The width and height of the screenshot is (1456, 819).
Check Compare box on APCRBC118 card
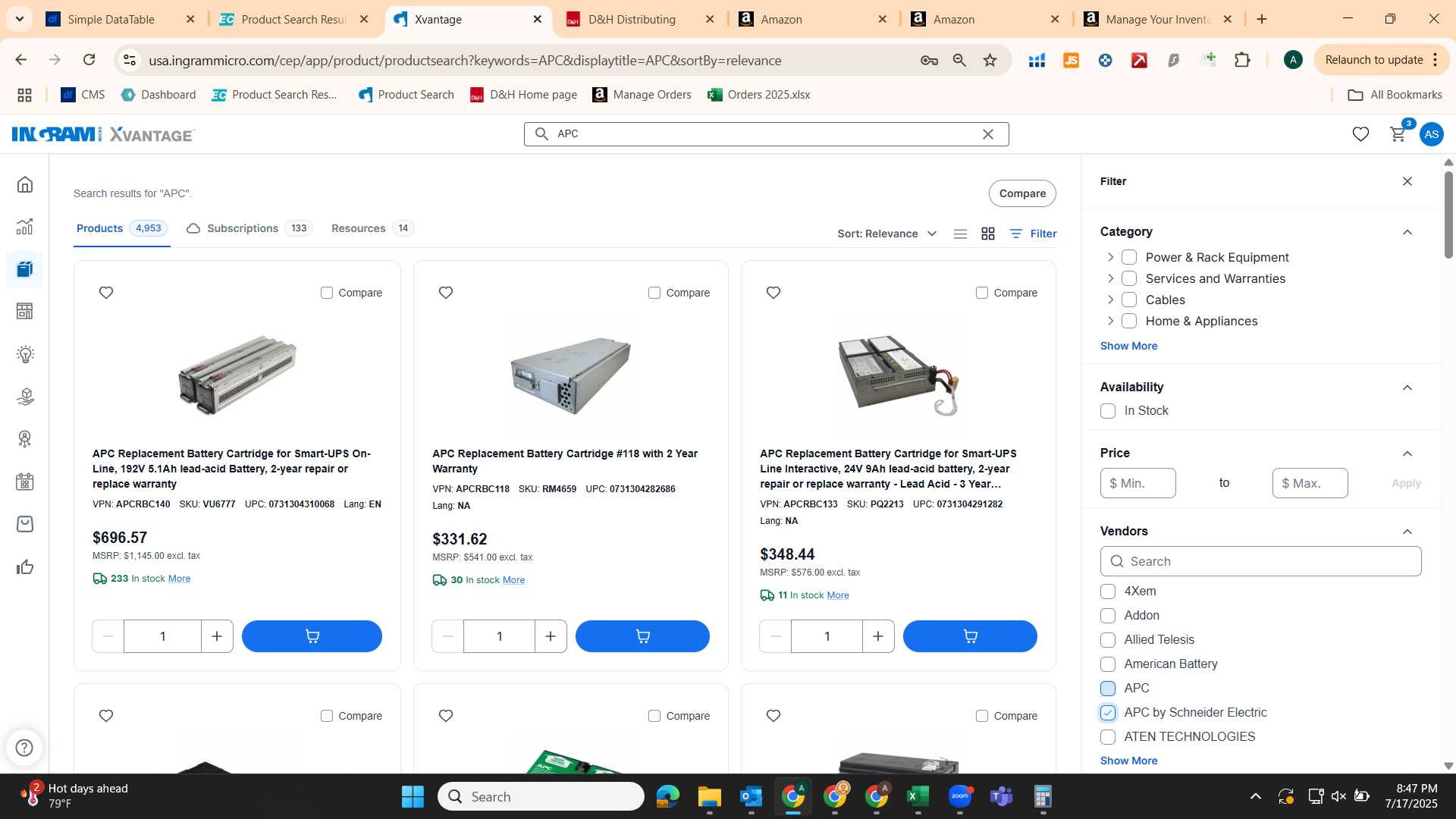point(654,293)
